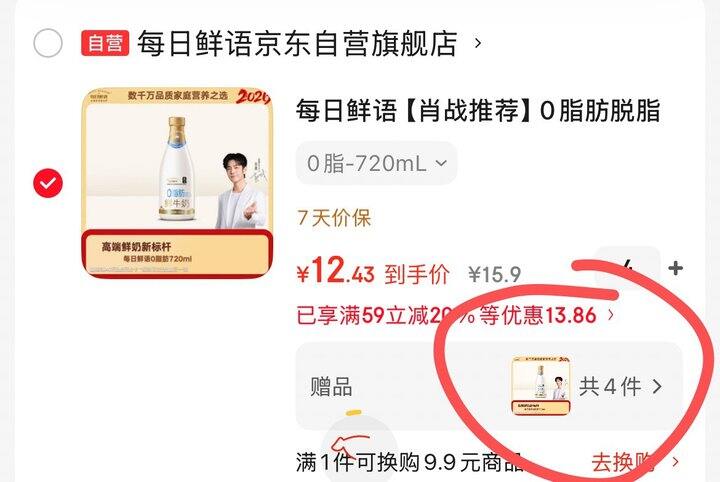Click the arrow after 优惠13.86

(610, 315)
